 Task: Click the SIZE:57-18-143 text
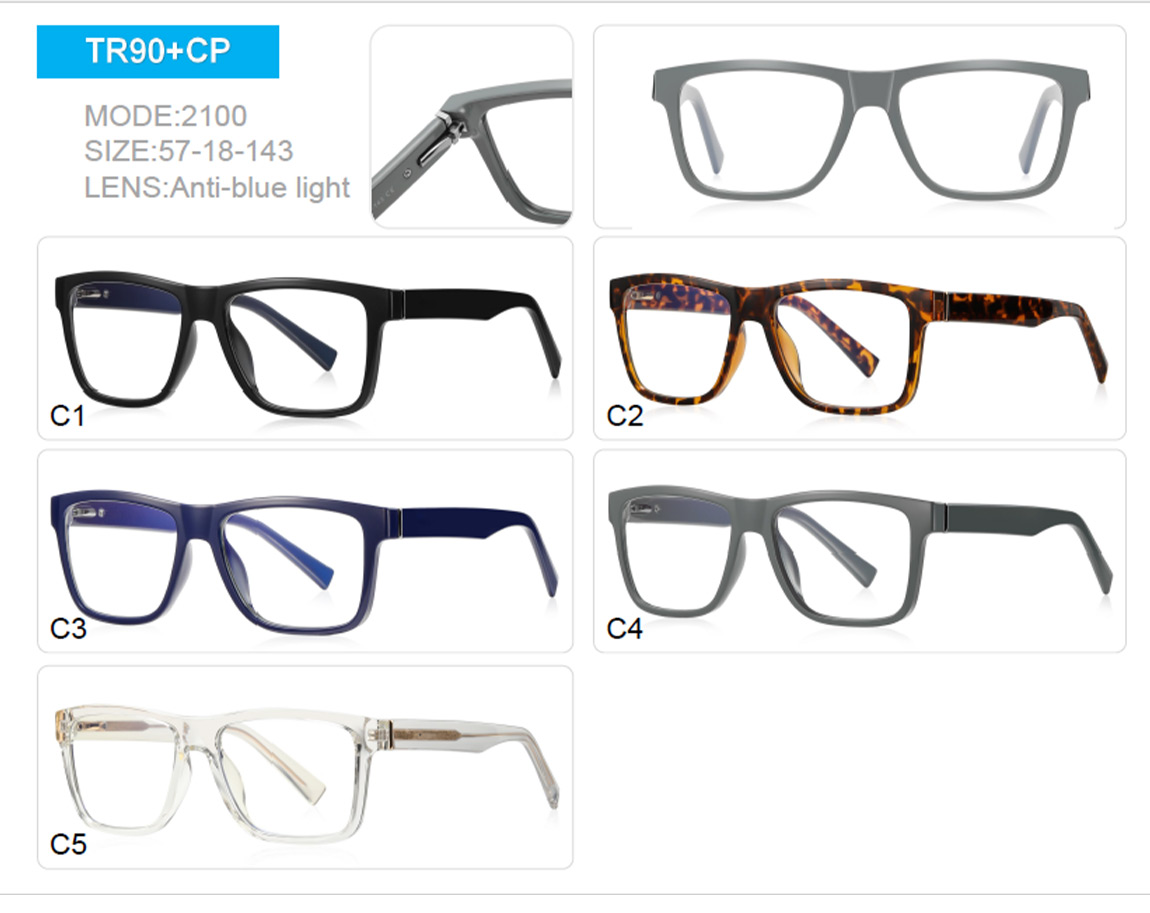click(188, 151)
